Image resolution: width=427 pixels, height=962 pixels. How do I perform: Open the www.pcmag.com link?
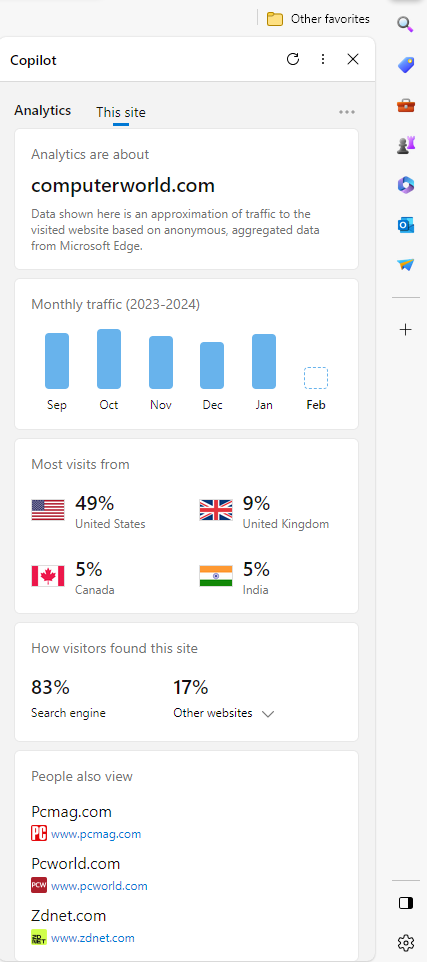pyautogui.click(x=96, y=834)
